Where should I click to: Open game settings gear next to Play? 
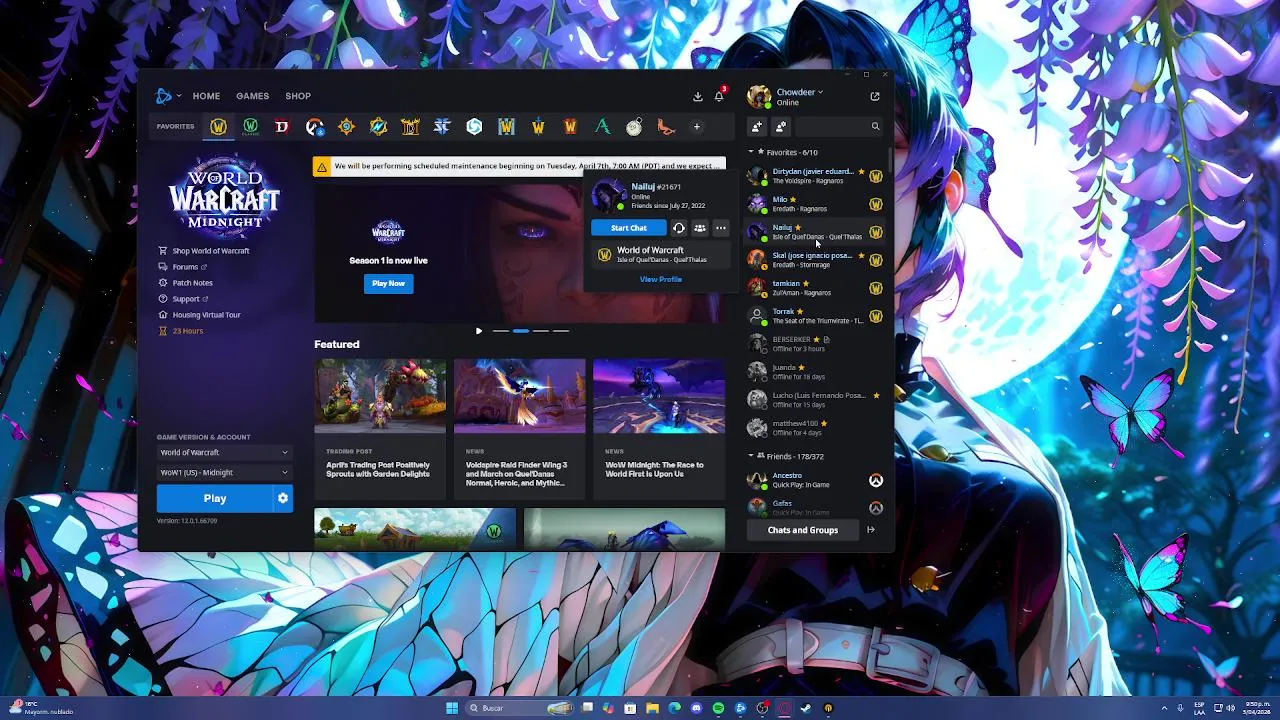[283, 498]
